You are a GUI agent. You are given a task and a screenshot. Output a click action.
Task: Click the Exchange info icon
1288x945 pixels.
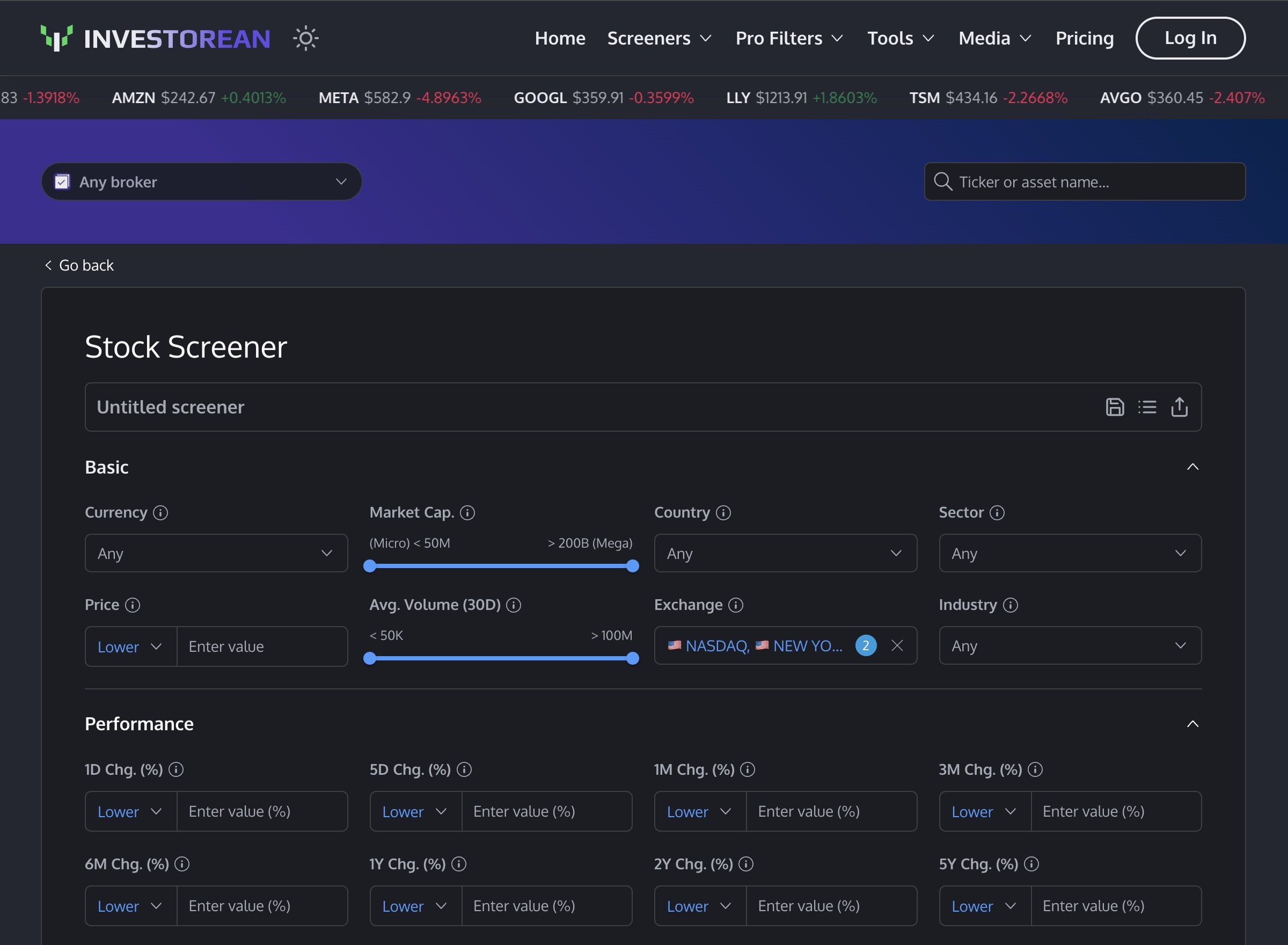point(736,605)
